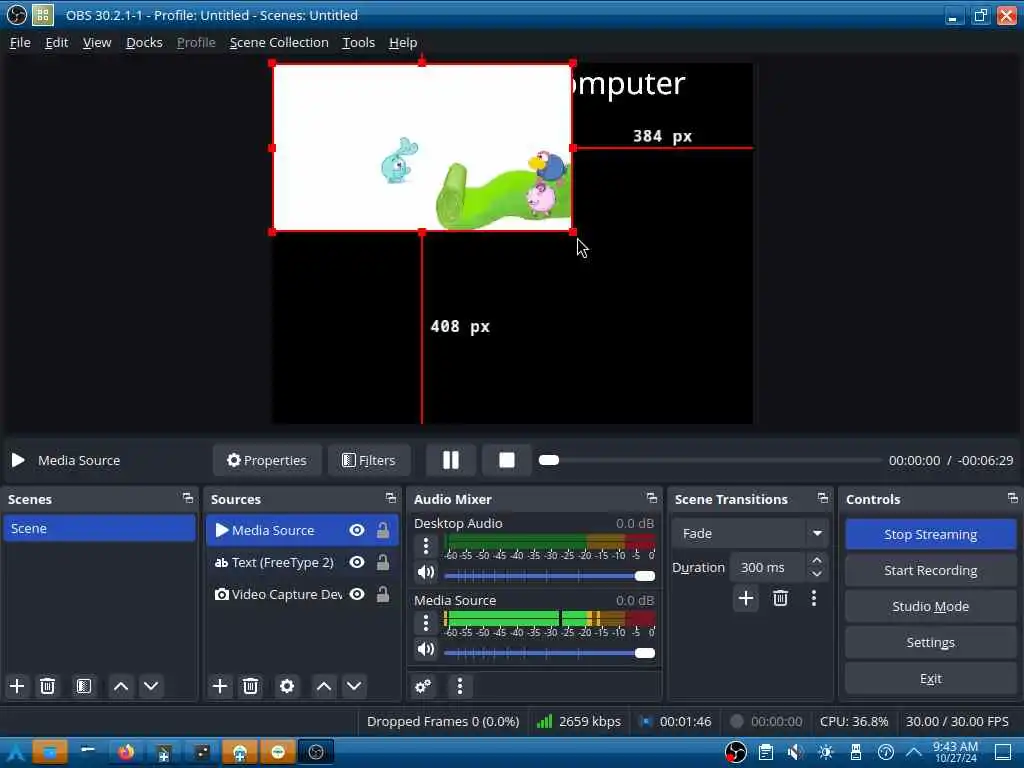Pause media playback
Viewport: 1024px width, 768px height.
coord(451,460)
